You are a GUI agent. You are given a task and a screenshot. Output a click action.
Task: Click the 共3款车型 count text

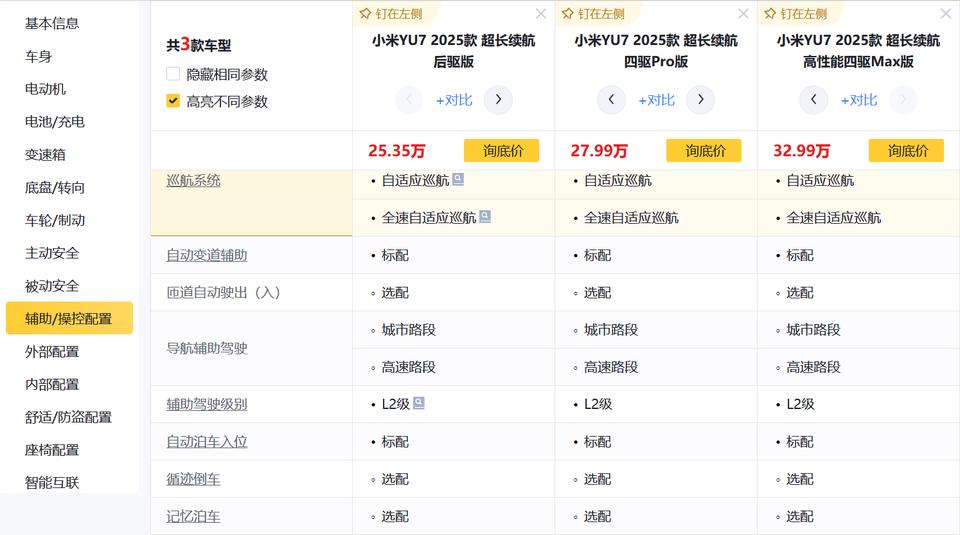[199, 45]
